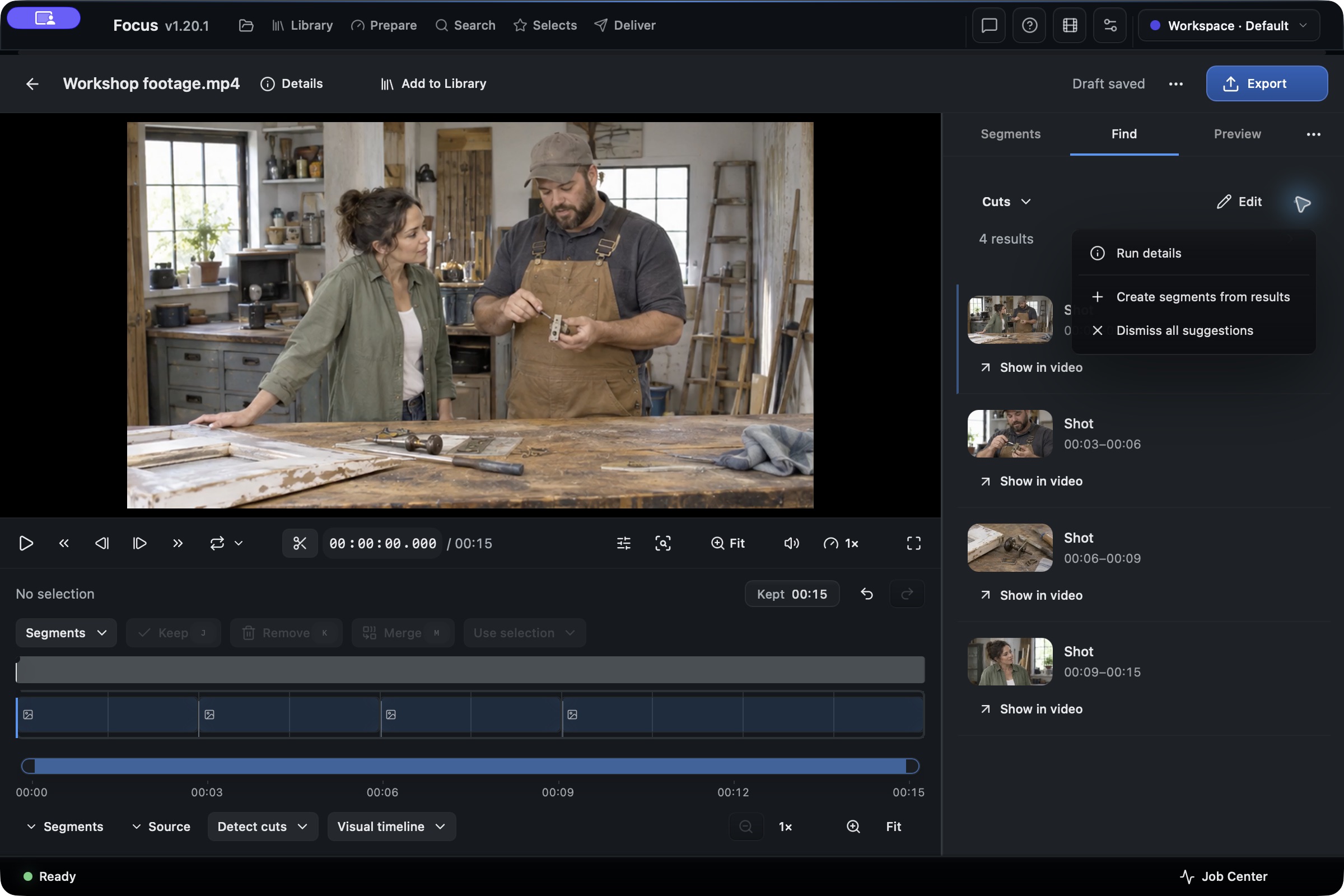1344x896 pixels.
Task: Step back one frame
Action: point(102,543)
